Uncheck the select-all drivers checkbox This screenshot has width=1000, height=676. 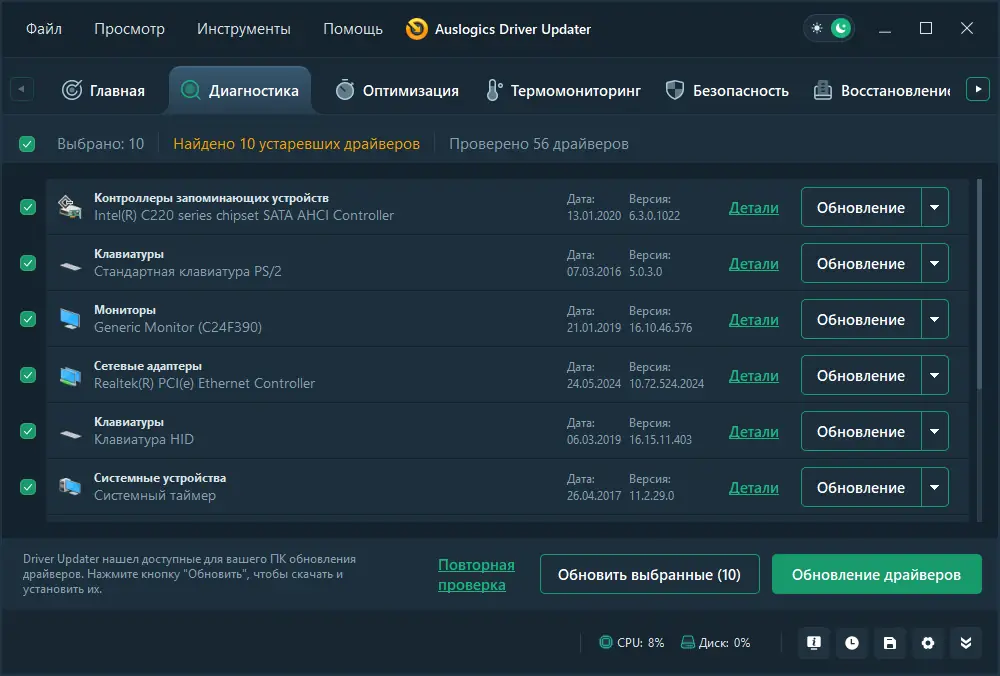27,144
